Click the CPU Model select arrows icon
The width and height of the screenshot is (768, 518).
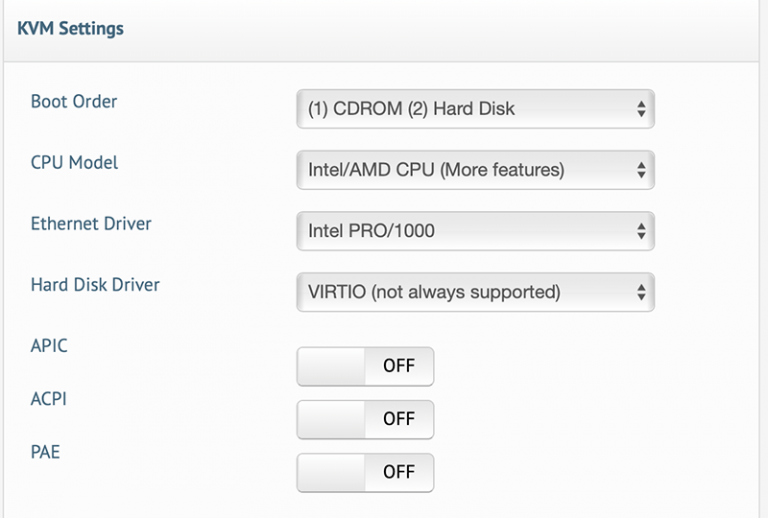point(641,170)
